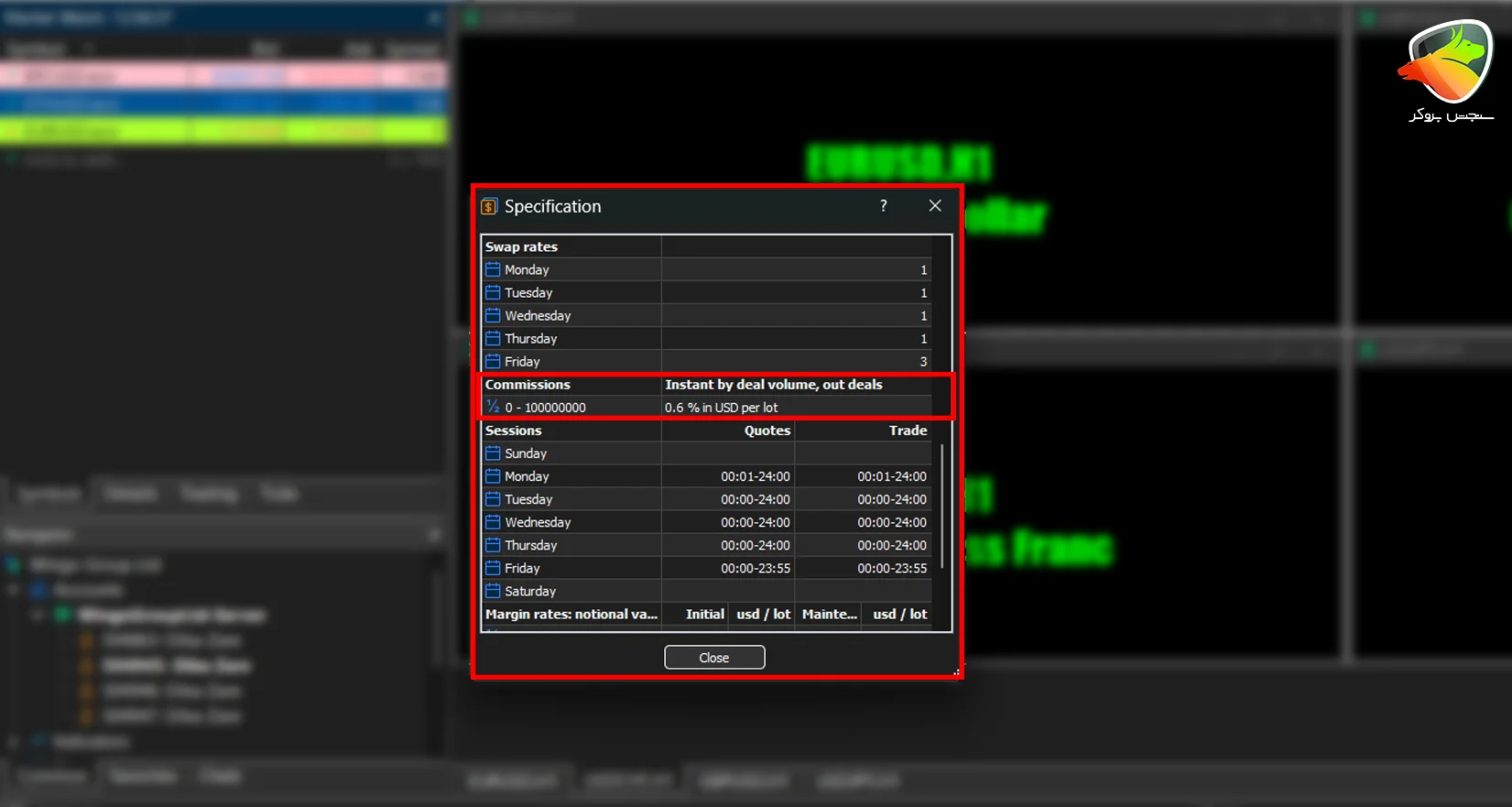Click the Sessions header label
1512x807 pixels.
(513, 431)
